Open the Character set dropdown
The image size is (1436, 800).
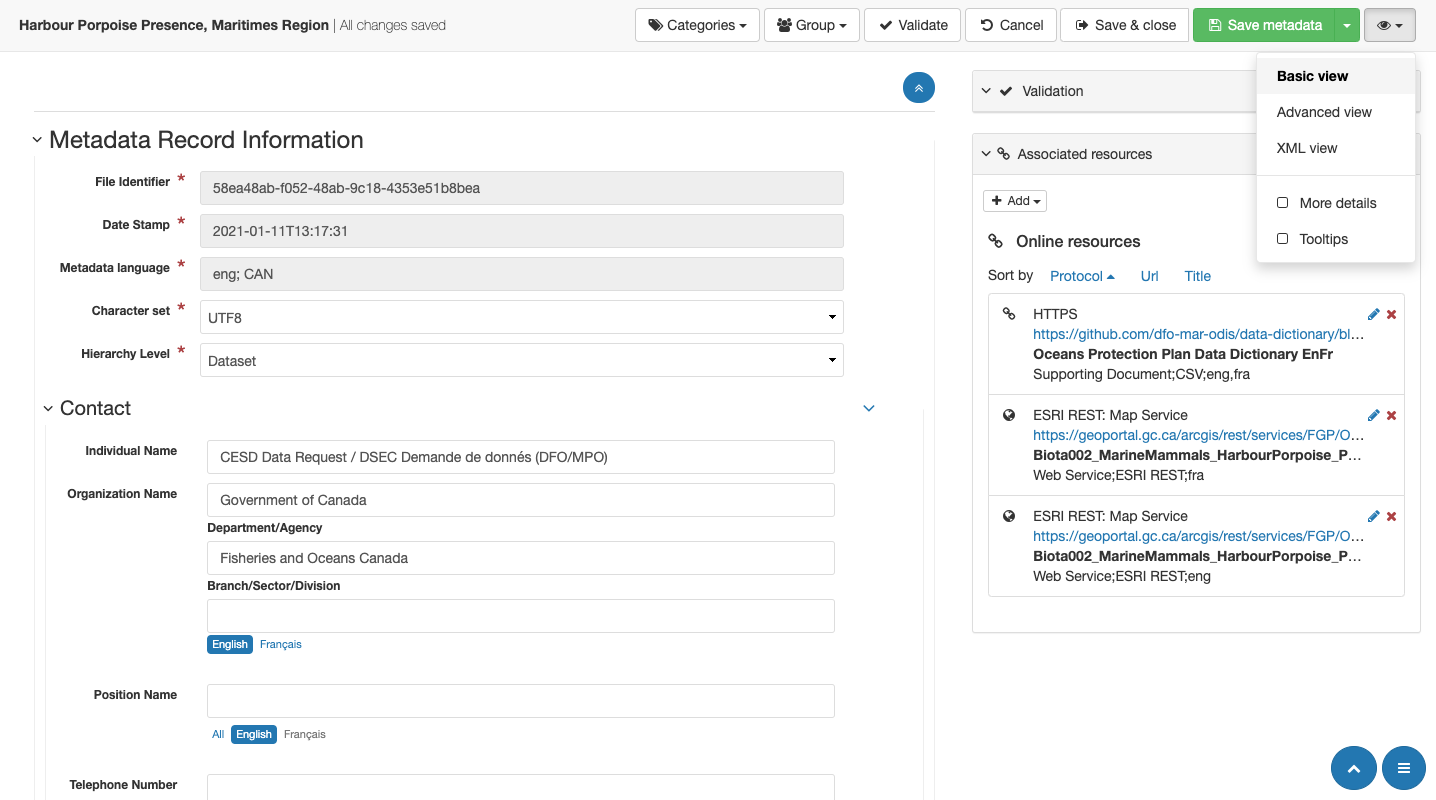pos(522,317)
